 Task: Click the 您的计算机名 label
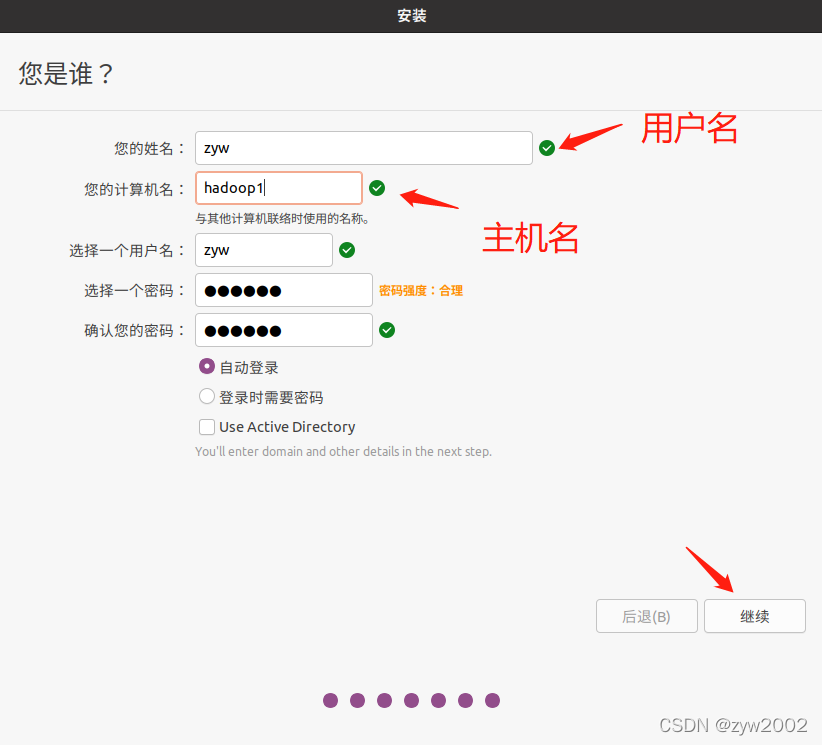(x=134, y=189)
